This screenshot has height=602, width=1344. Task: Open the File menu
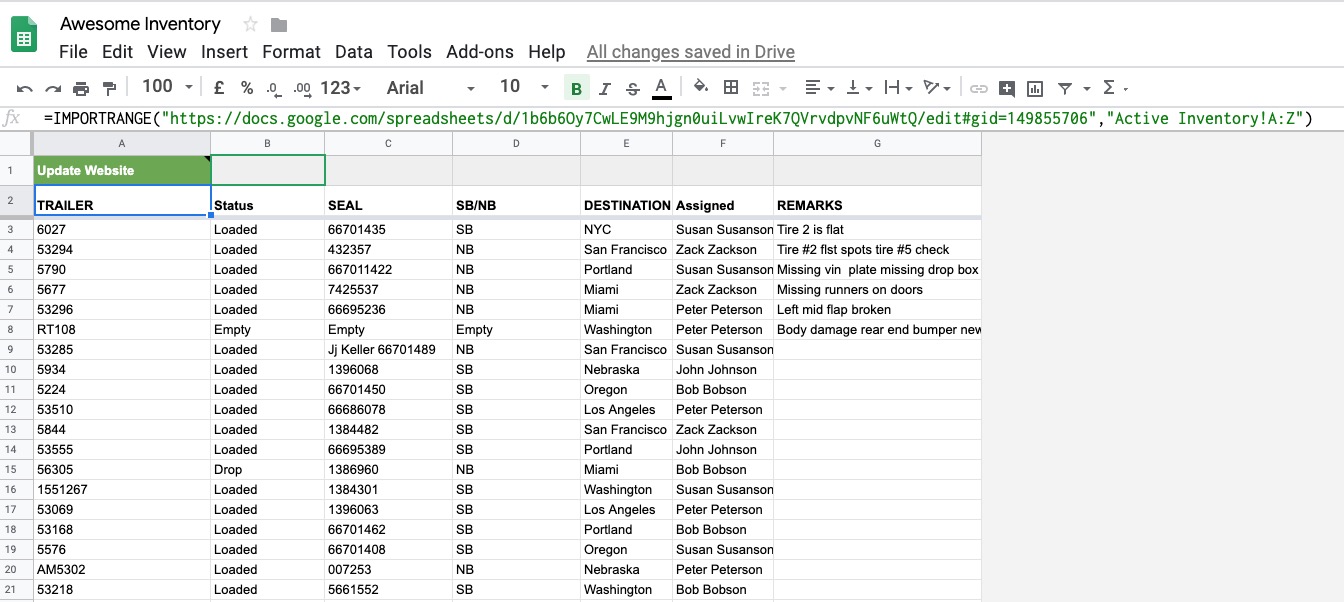click(x=73, y=52)
